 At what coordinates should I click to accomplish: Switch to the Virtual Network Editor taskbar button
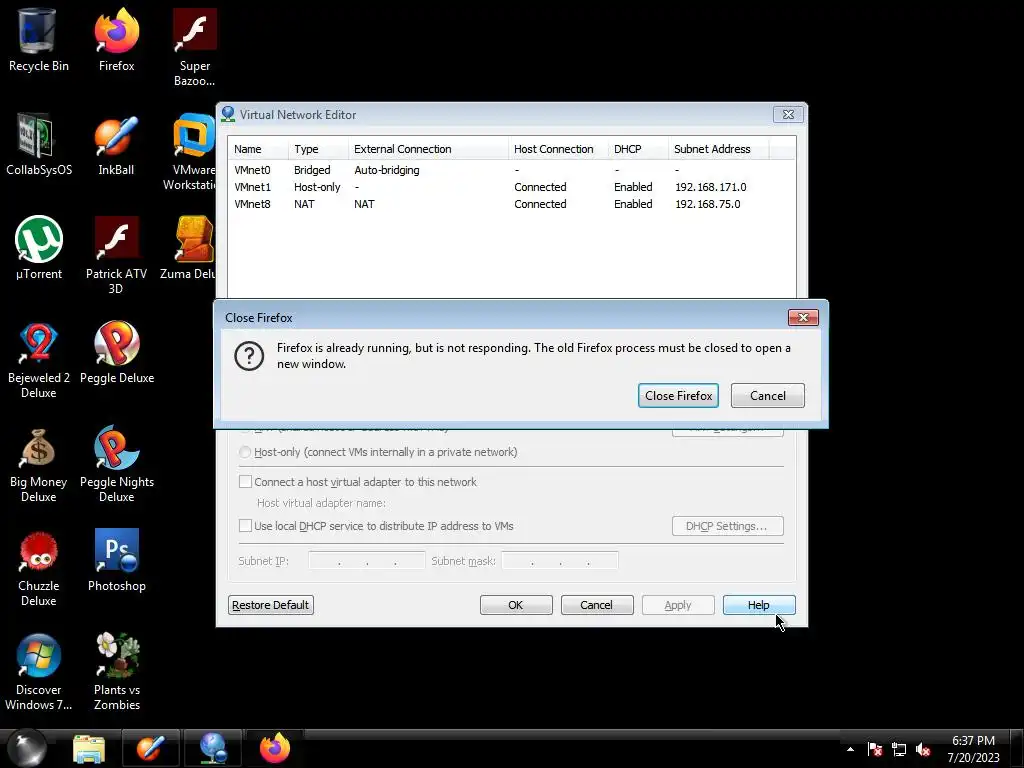[x=212, y=748]
